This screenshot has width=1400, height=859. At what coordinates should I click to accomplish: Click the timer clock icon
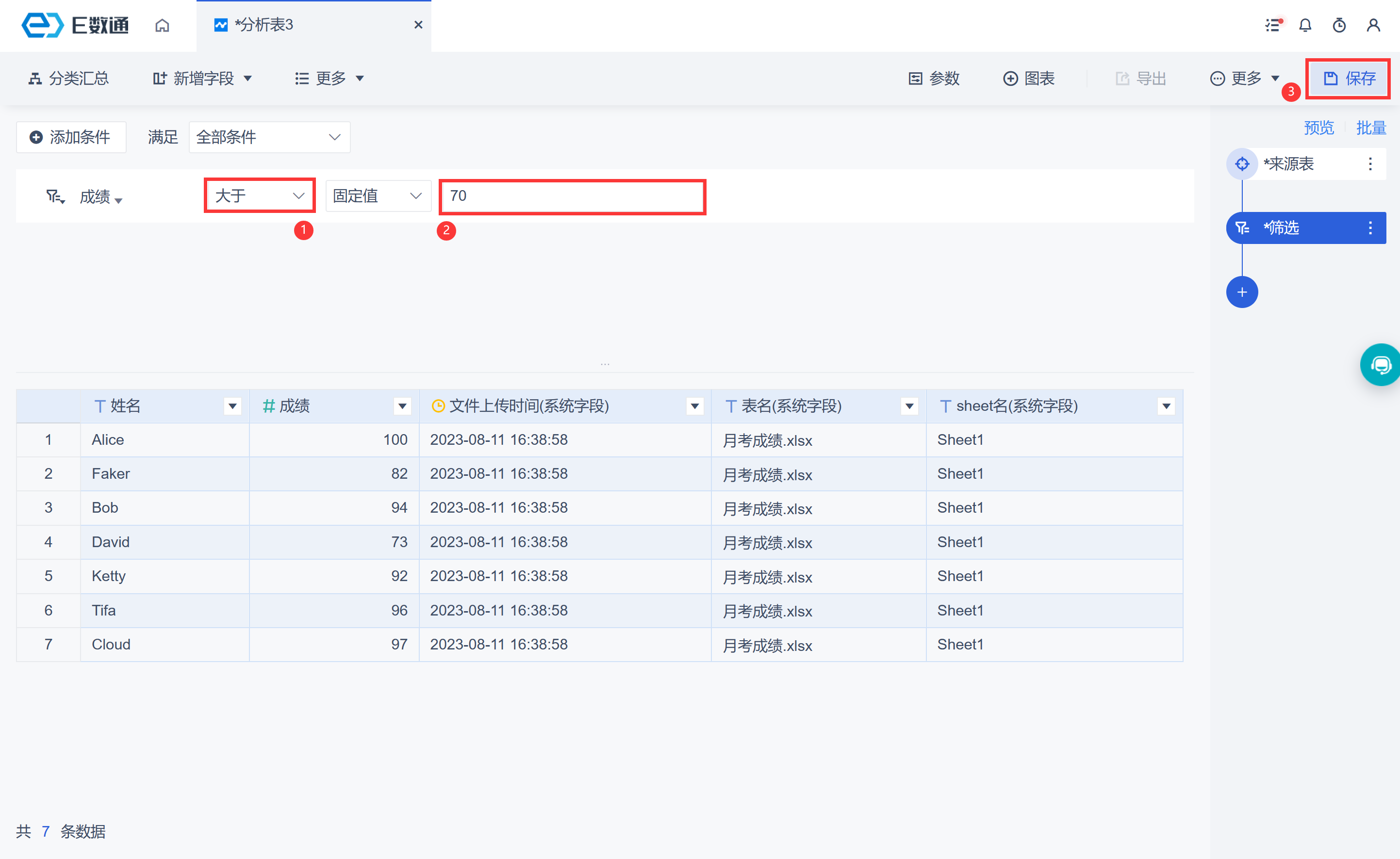click(x=1339, y=25)
